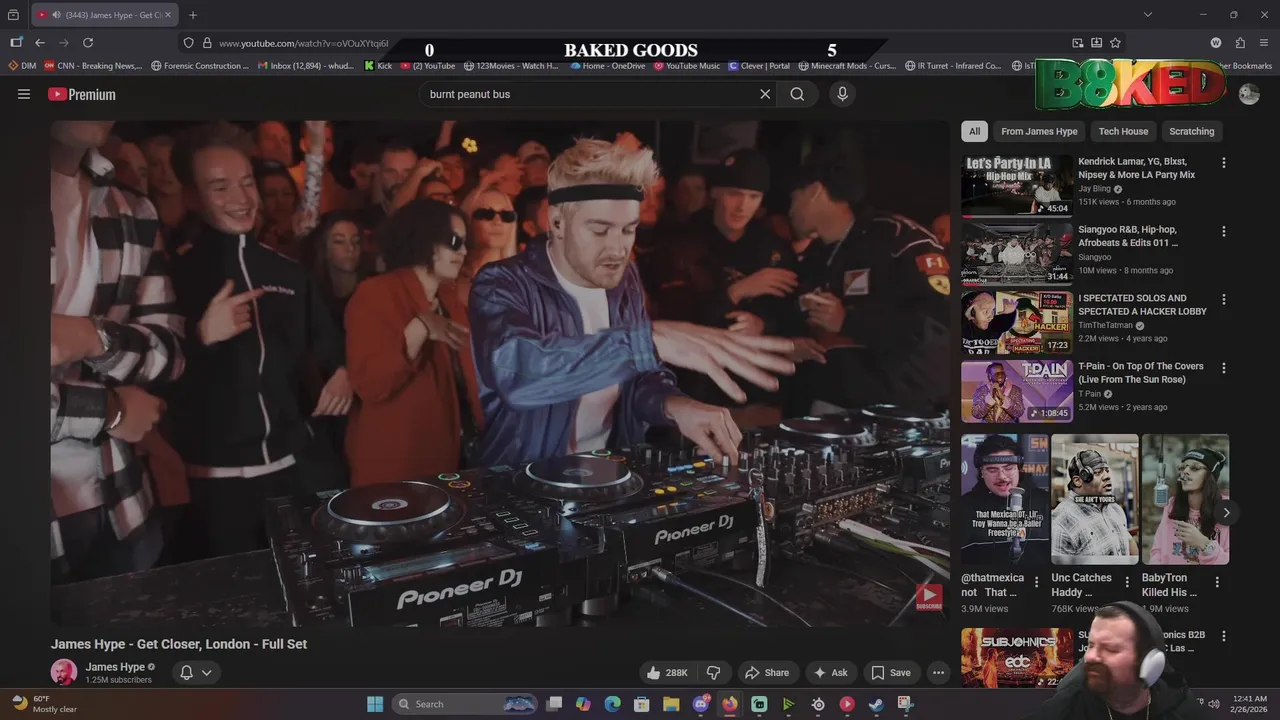Click the Windows taskbar Search box
The height and width of the screenshot is (720, 1280).
pos(465,704)
